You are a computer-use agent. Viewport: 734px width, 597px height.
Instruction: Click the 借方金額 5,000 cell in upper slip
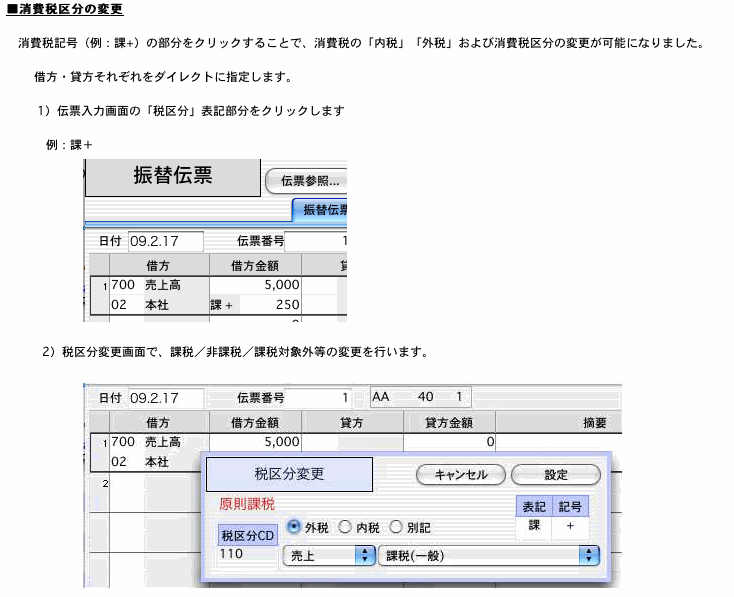coord(255,285)
